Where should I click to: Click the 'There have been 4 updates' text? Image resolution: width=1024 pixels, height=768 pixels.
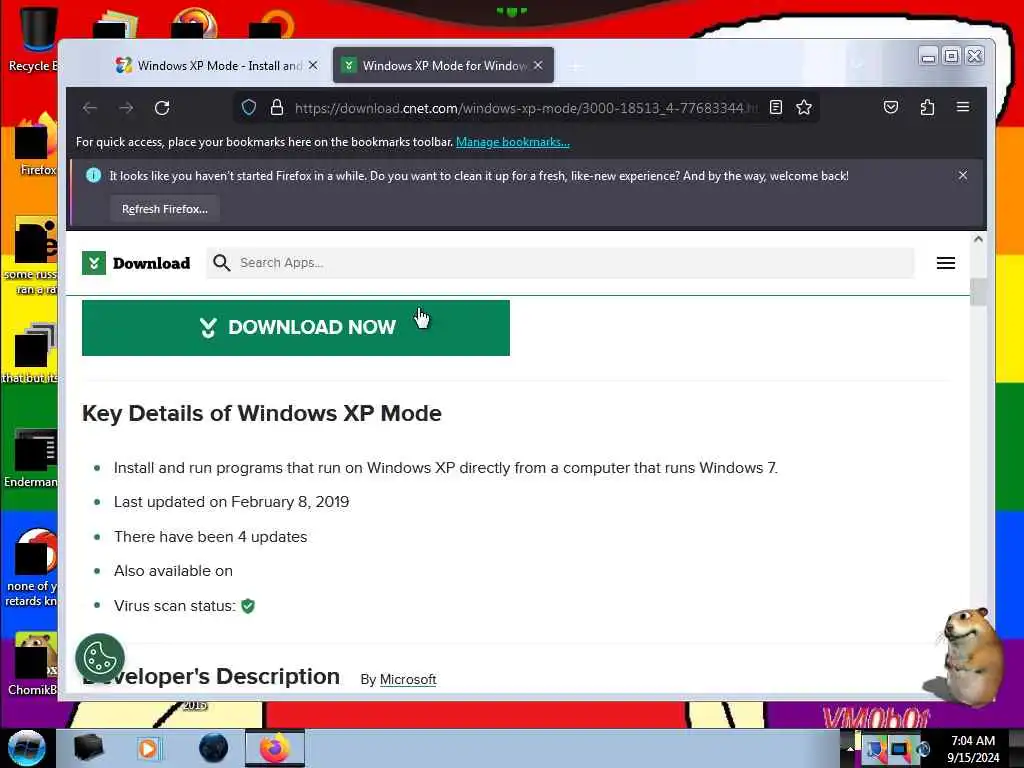(210, 537)
